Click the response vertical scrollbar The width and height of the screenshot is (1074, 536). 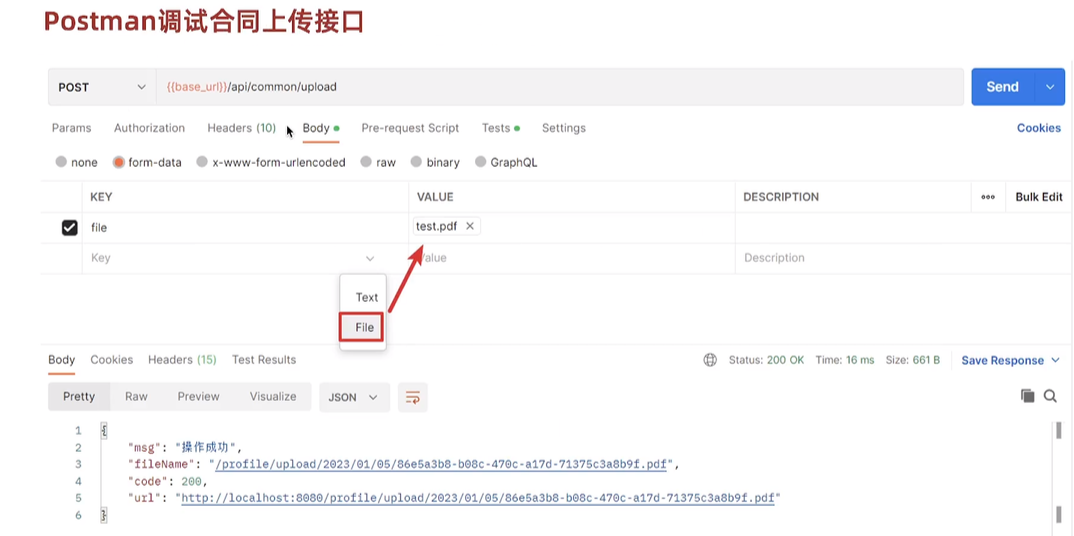1058,472
